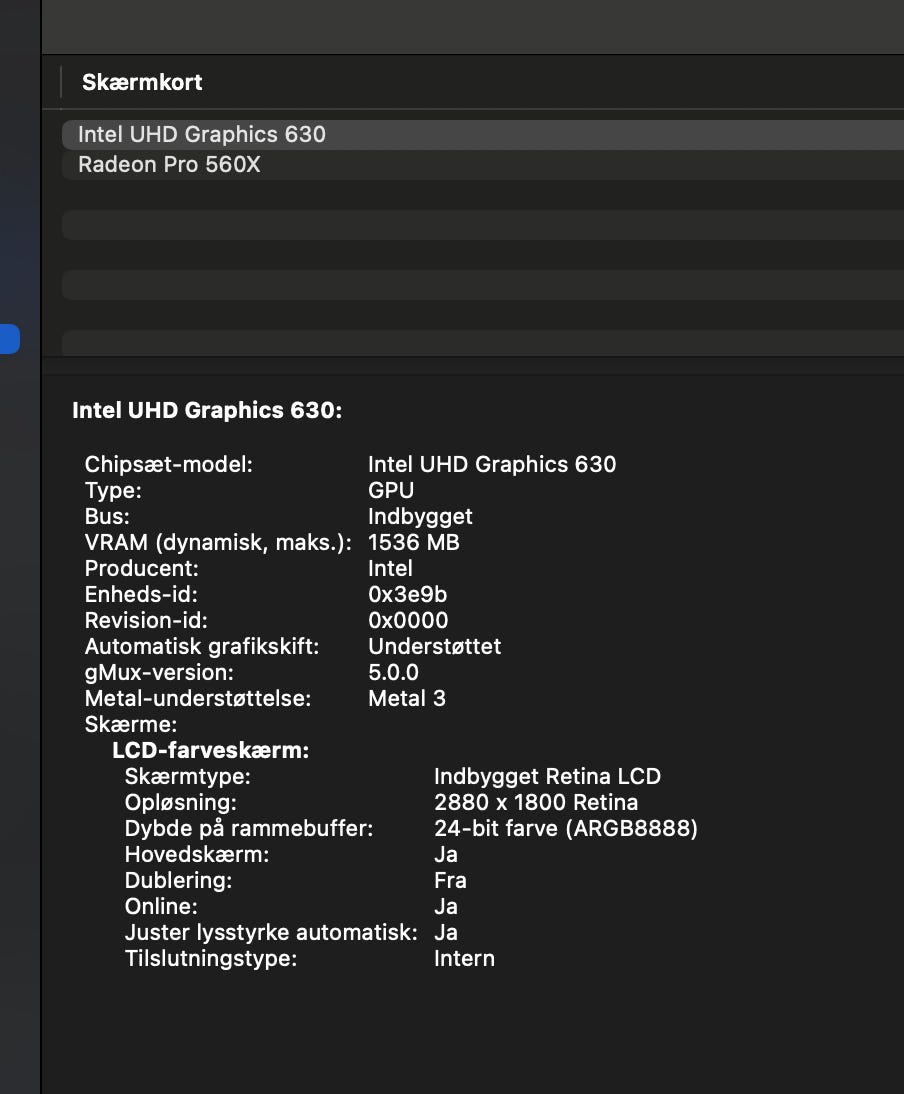The image size is (904, 1094).
Task: Click the Dublering value Fra
Action: [450, 881]
